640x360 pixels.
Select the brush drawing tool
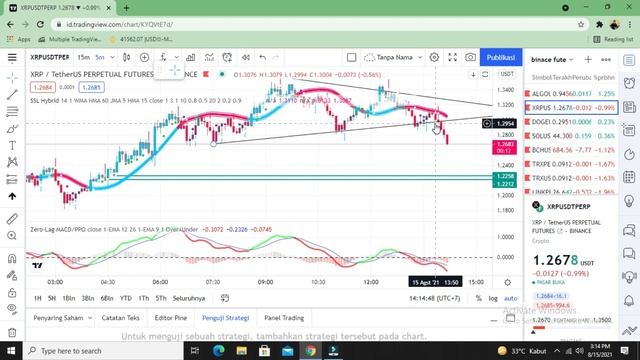click(x=12, y=129)
